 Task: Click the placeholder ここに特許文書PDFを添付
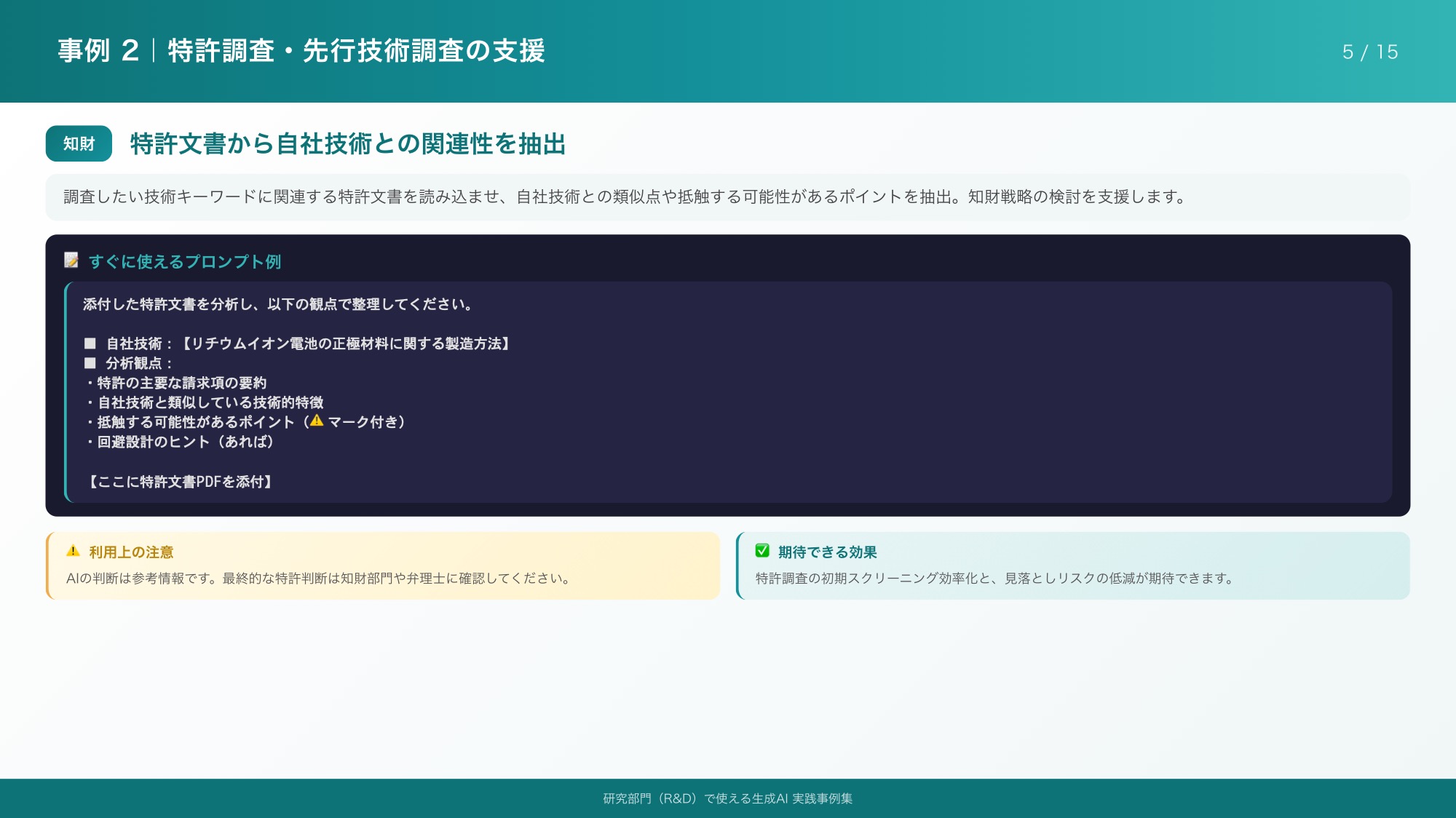tap(181, 482)
